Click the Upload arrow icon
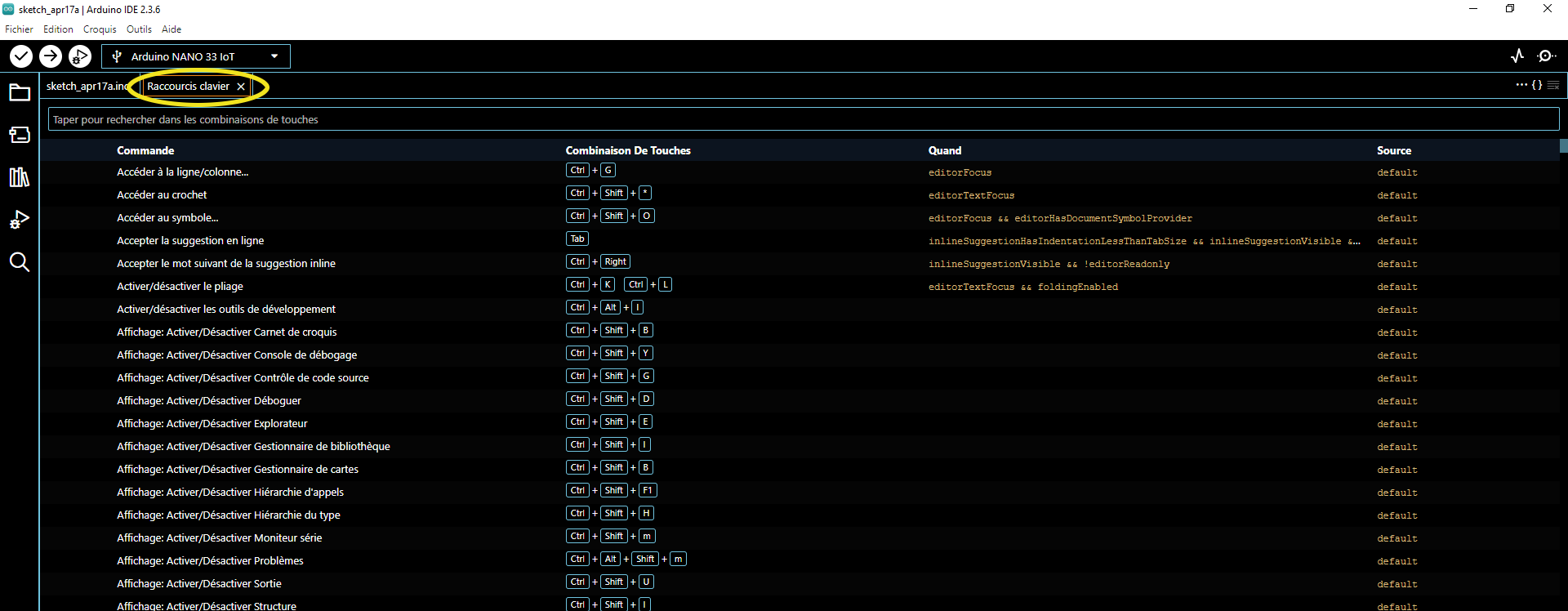 (x=51, y=56)
